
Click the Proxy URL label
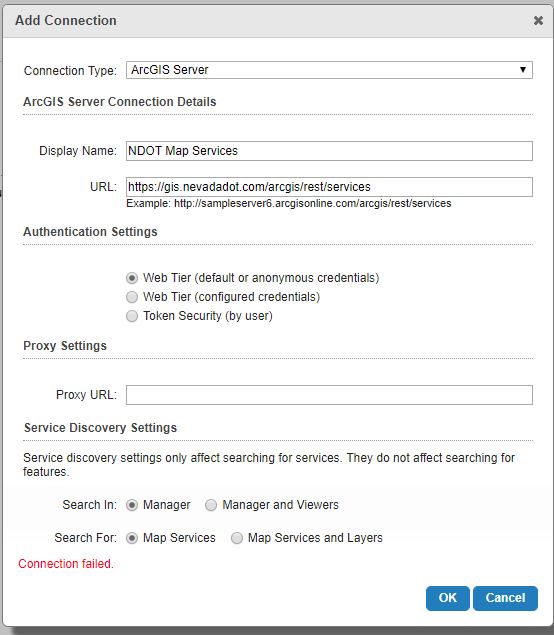tap(86, 395)
